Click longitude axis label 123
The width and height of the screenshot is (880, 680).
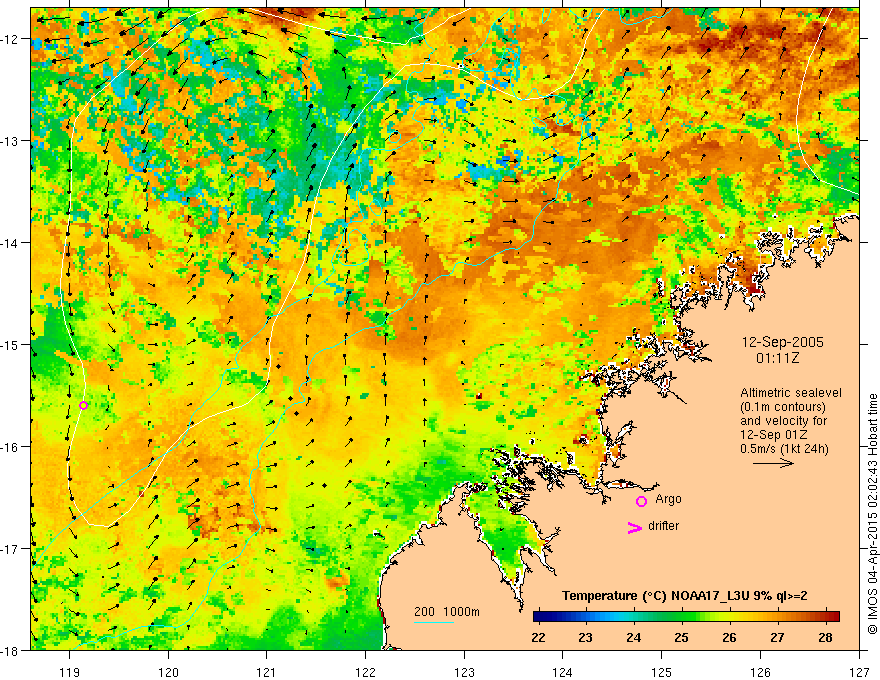(x=464, y=672)
